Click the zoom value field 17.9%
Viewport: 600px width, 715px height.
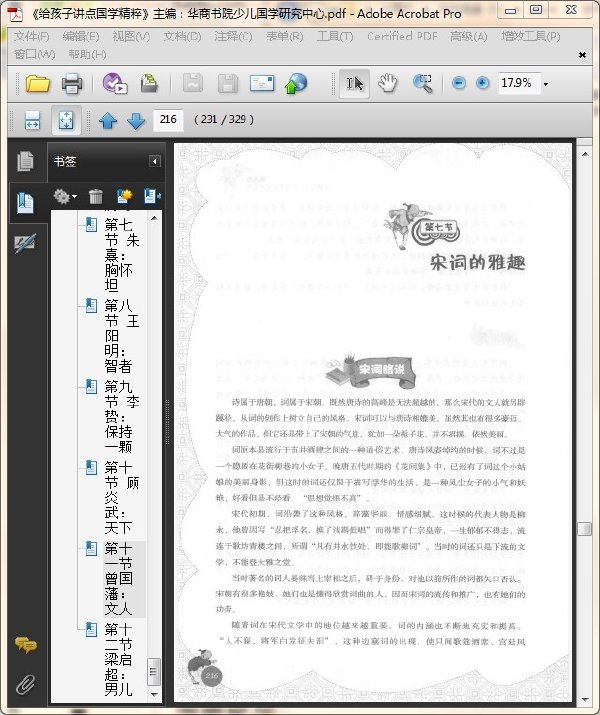point(519,83)
